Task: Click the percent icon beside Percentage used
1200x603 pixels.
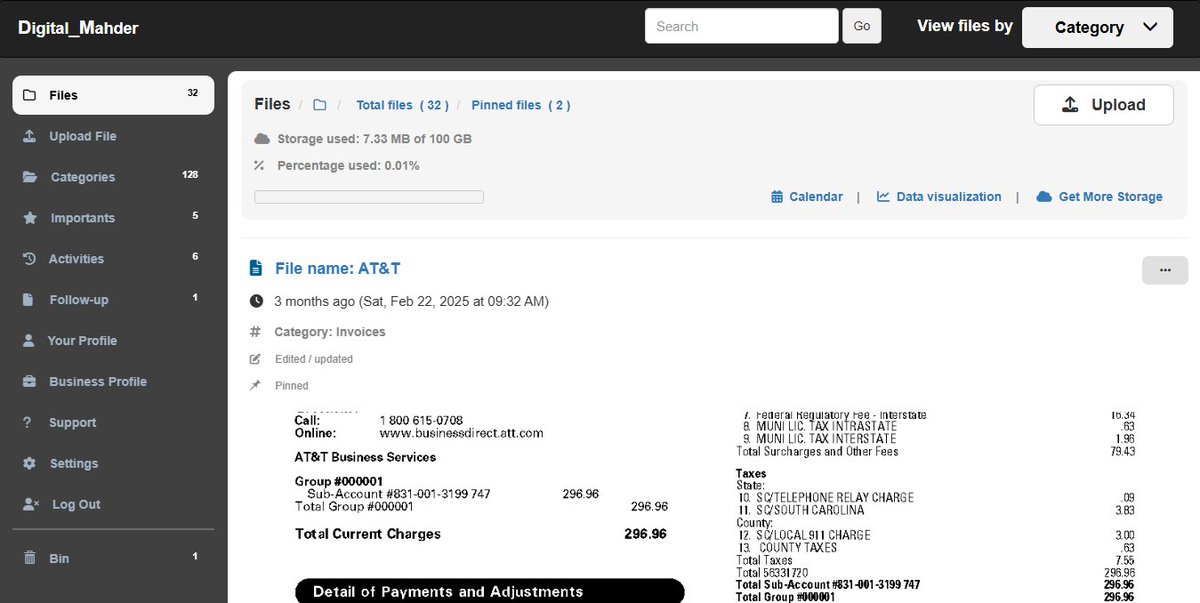Action: [259, 166]
